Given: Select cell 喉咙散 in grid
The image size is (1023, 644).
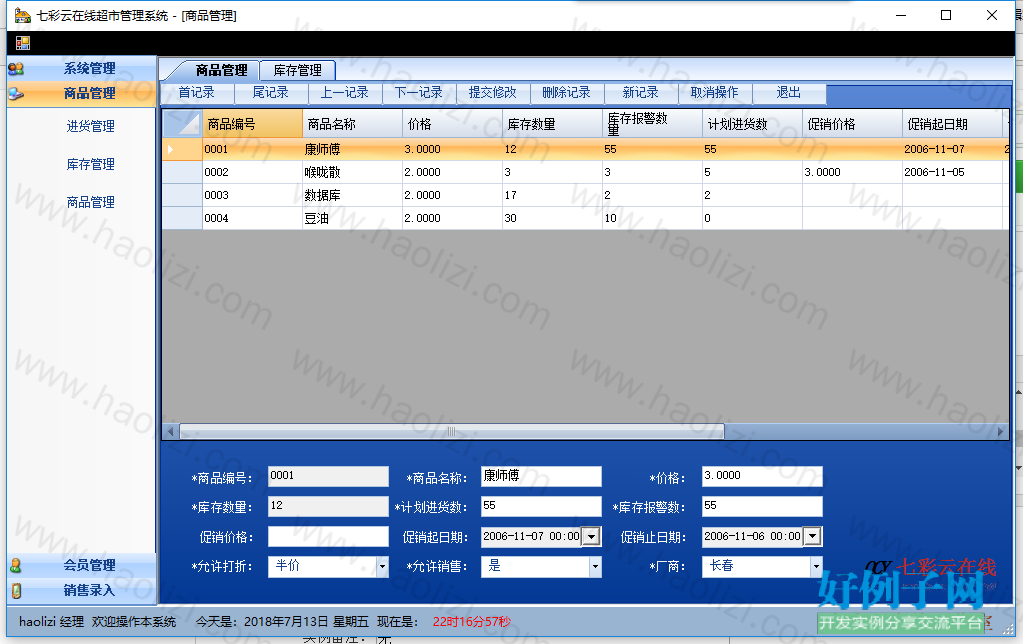Looking at the screenshot, I should [352, 172].
